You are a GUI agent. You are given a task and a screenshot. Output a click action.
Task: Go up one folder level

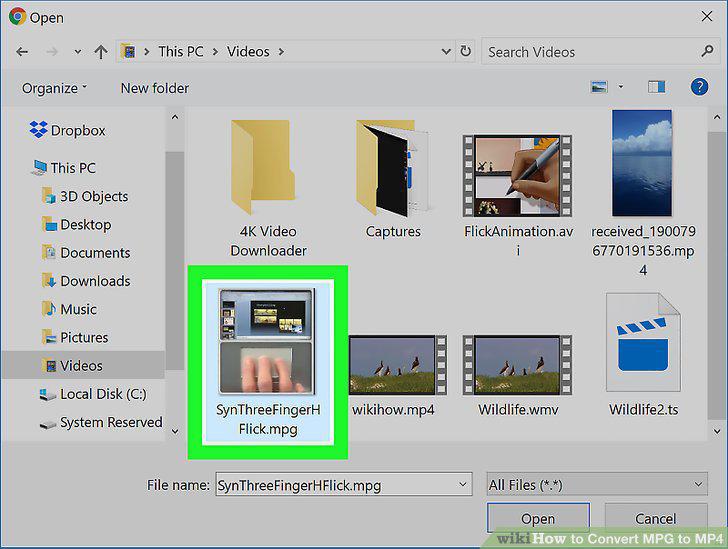point(101,52)
